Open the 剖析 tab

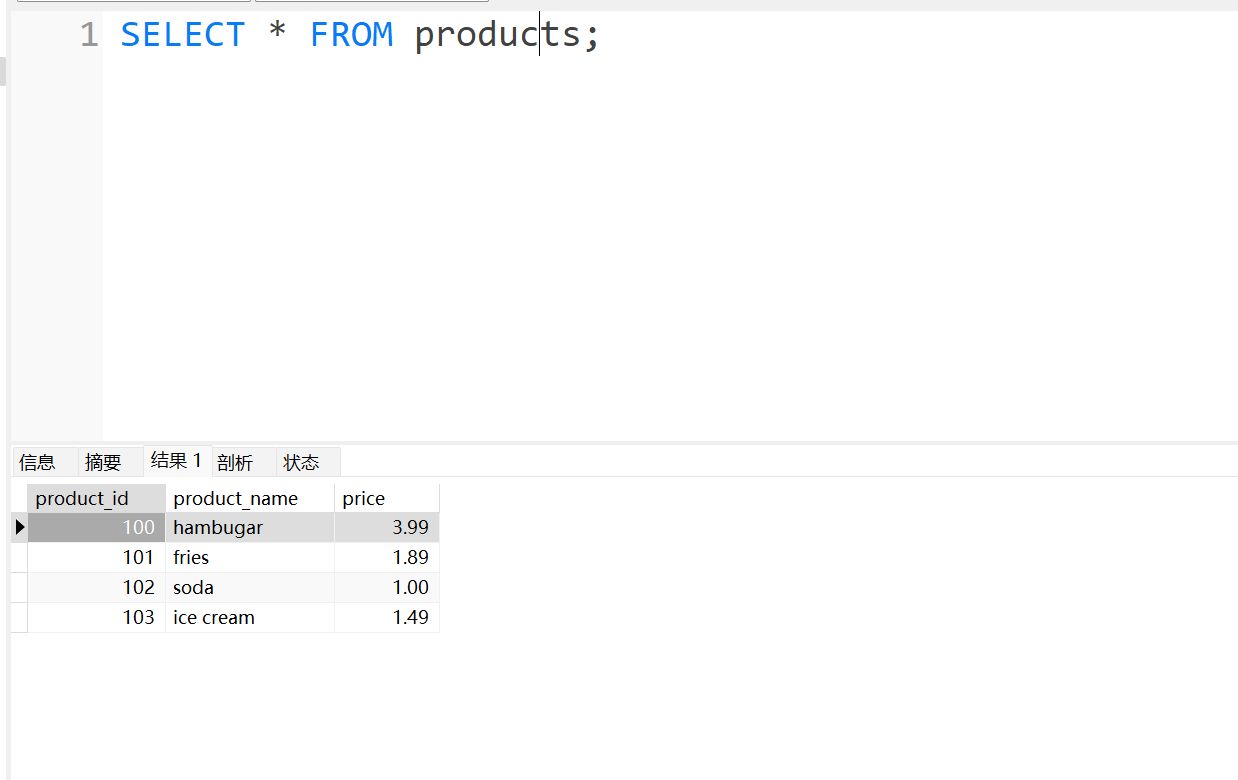tap(235, 462)
